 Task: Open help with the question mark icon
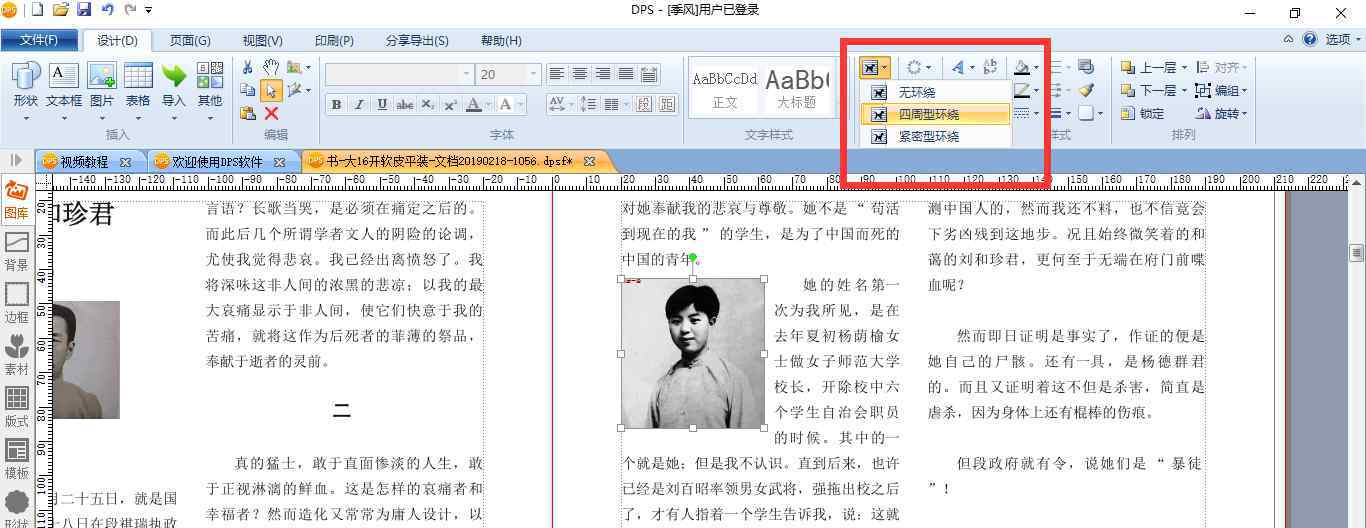[x=1310, y=40]
